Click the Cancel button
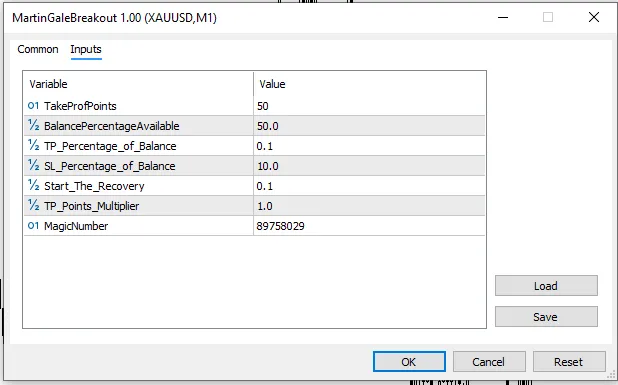Image resolution: width=618 pixels, height=385 pixels. click(489, 362)
